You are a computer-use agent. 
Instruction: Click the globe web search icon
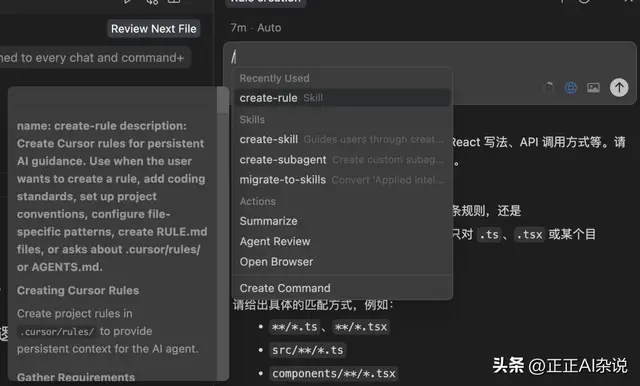570,87
